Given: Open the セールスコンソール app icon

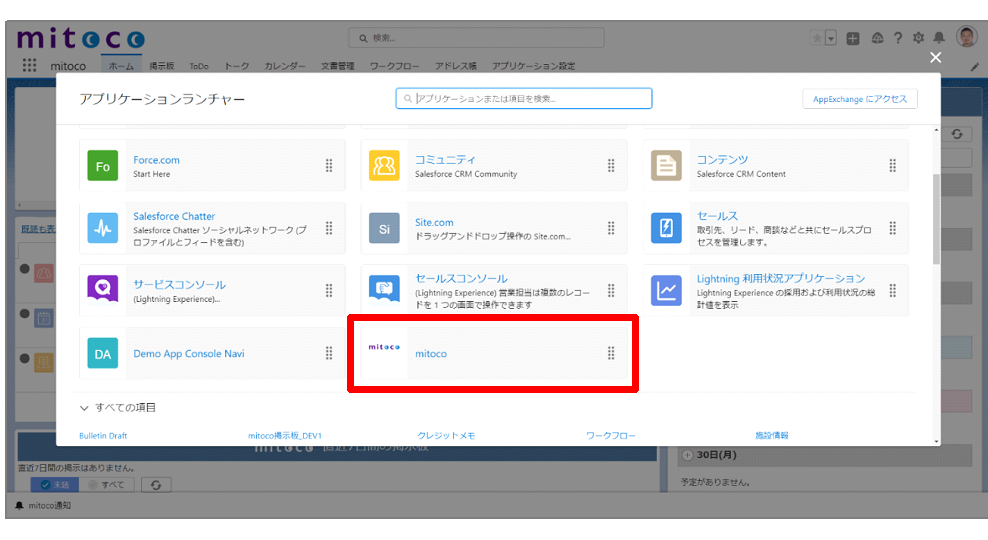Looking at the screenshot, I should click(x=384, y=290).
